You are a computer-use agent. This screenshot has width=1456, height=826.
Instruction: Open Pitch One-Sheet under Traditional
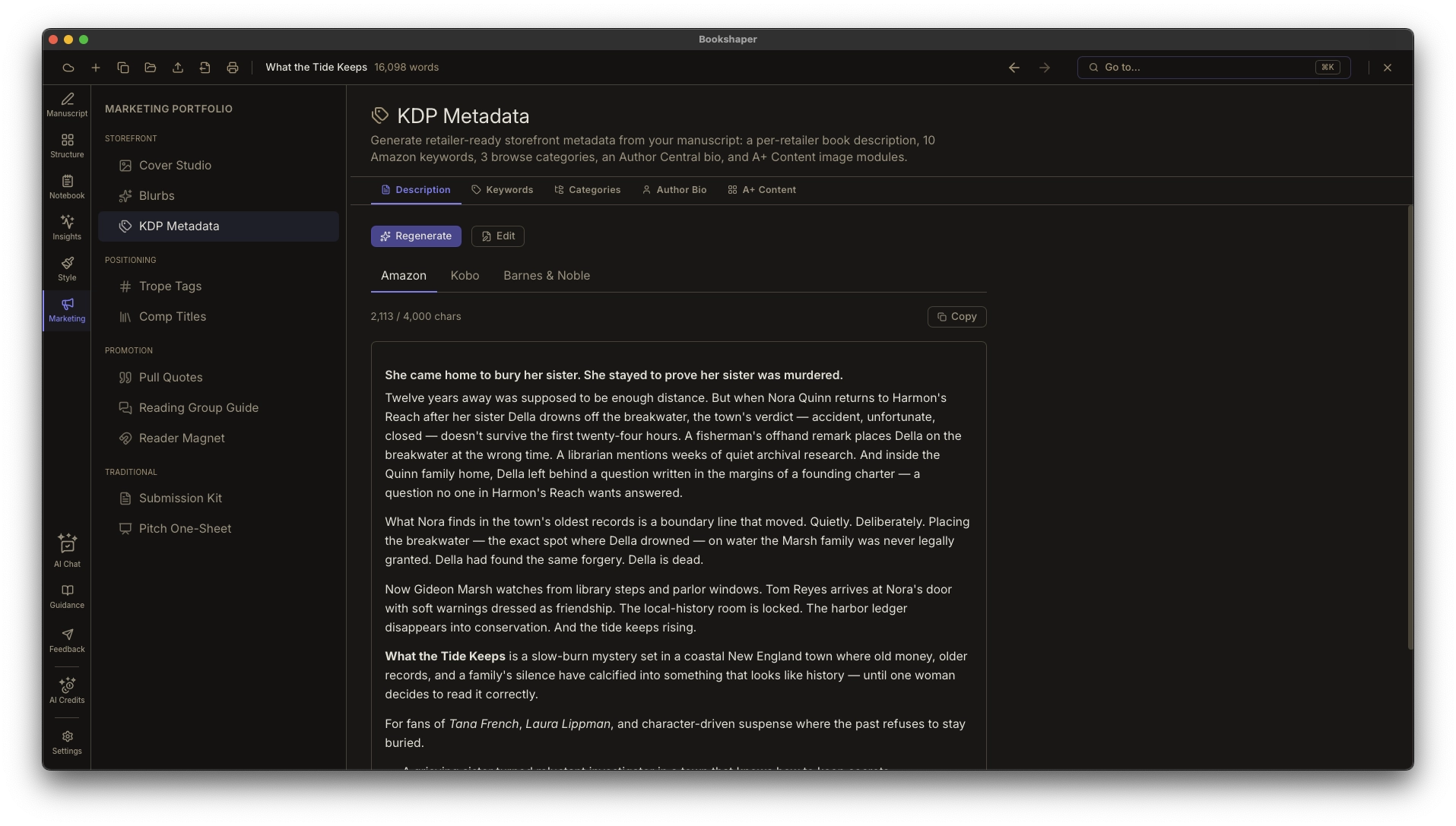coord(218,529)
